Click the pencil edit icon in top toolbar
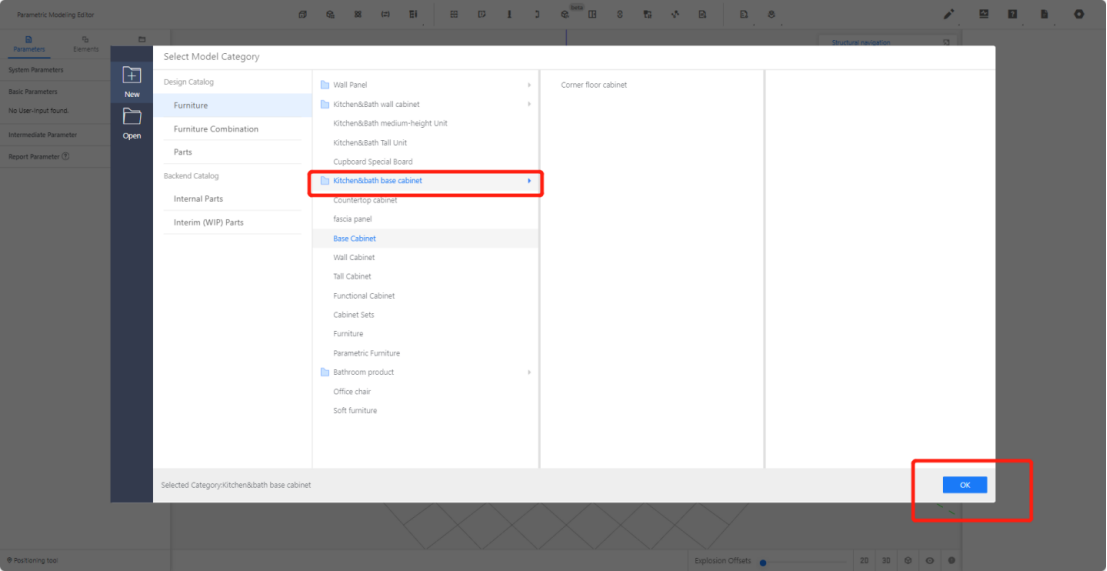Image resolution: width=1107 pixels, height=571 pixels. [948, 14]
